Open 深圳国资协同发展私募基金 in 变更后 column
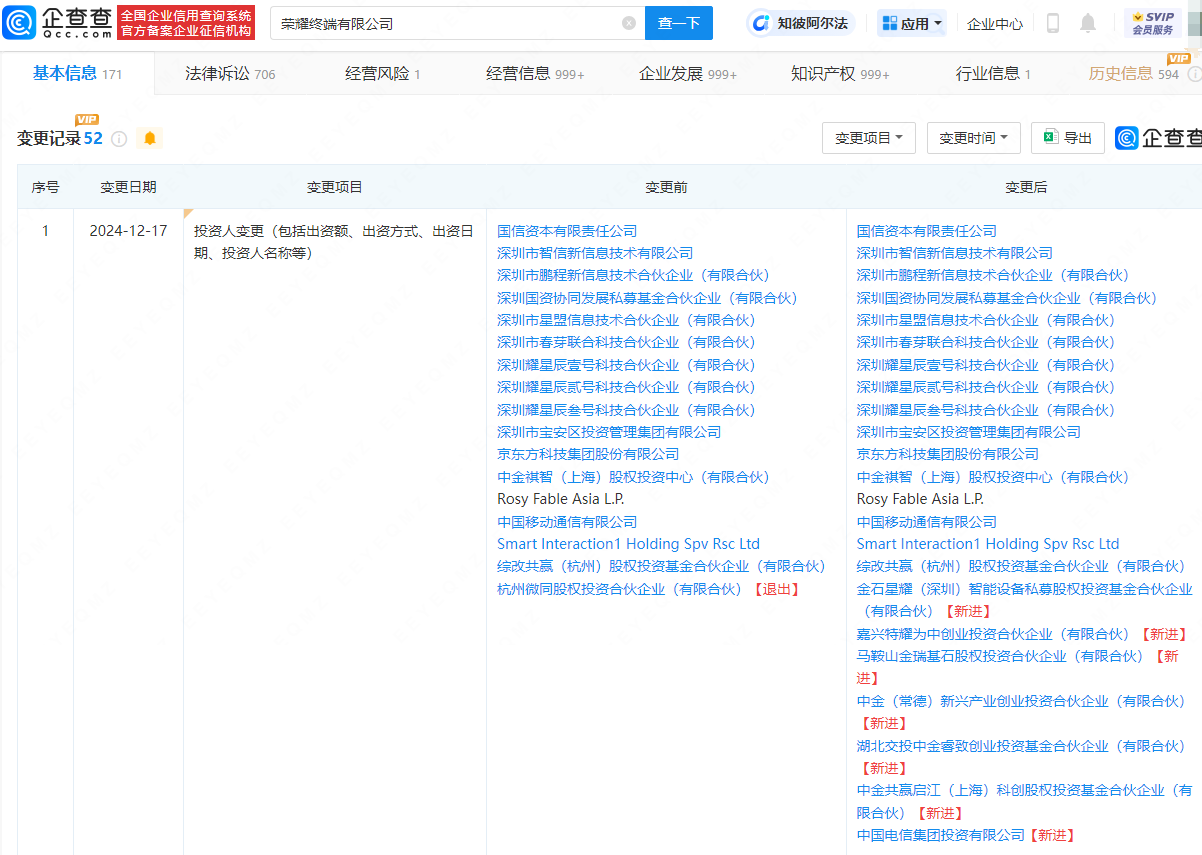The width and height of the screenshot is (1202, 855). pyautogui.click(x=1007, y=298)
